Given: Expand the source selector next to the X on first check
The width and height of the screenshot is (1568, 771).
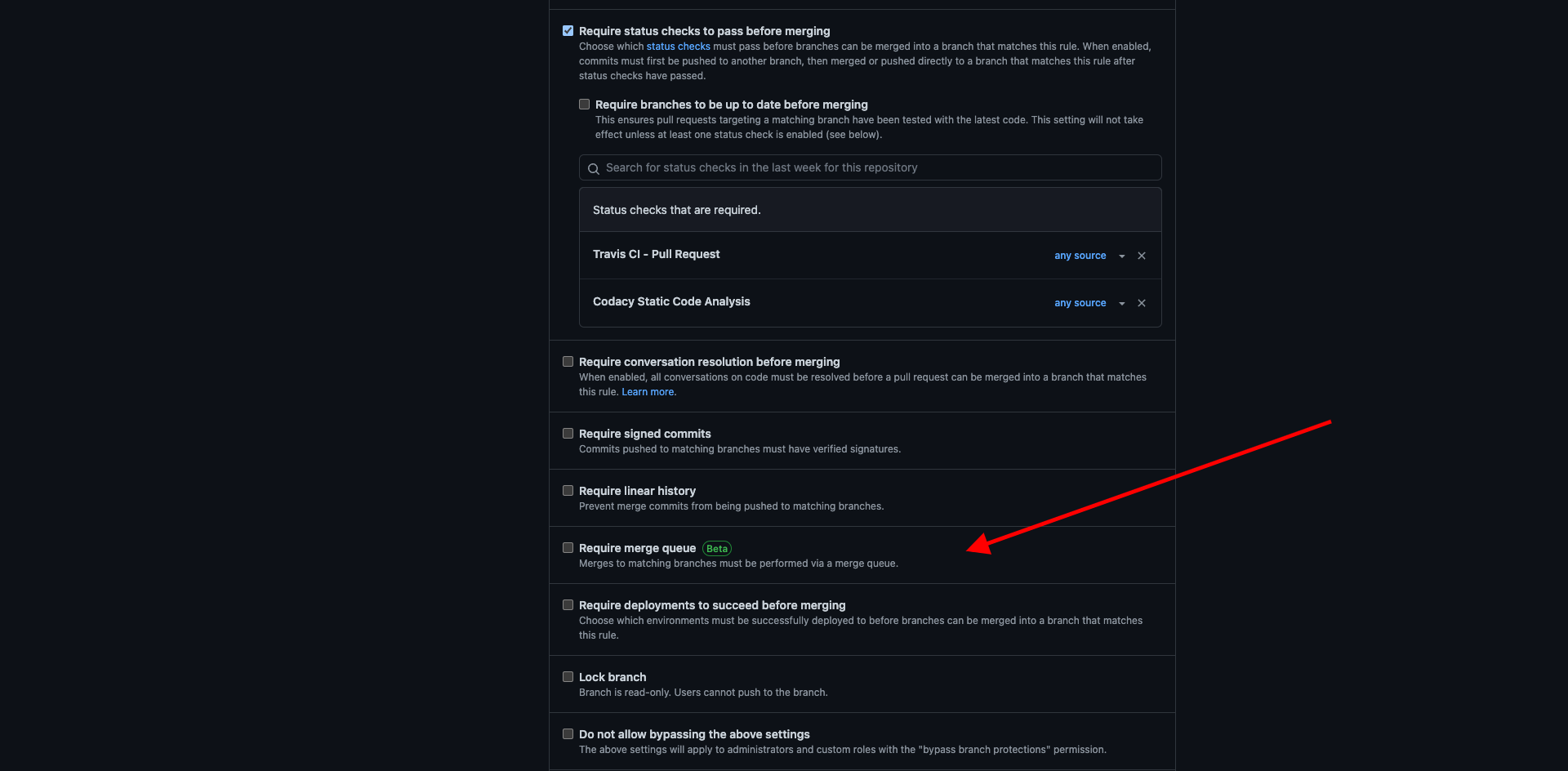Looking at the screenshot, I should pyautogui.click(x=1121, y=255).
